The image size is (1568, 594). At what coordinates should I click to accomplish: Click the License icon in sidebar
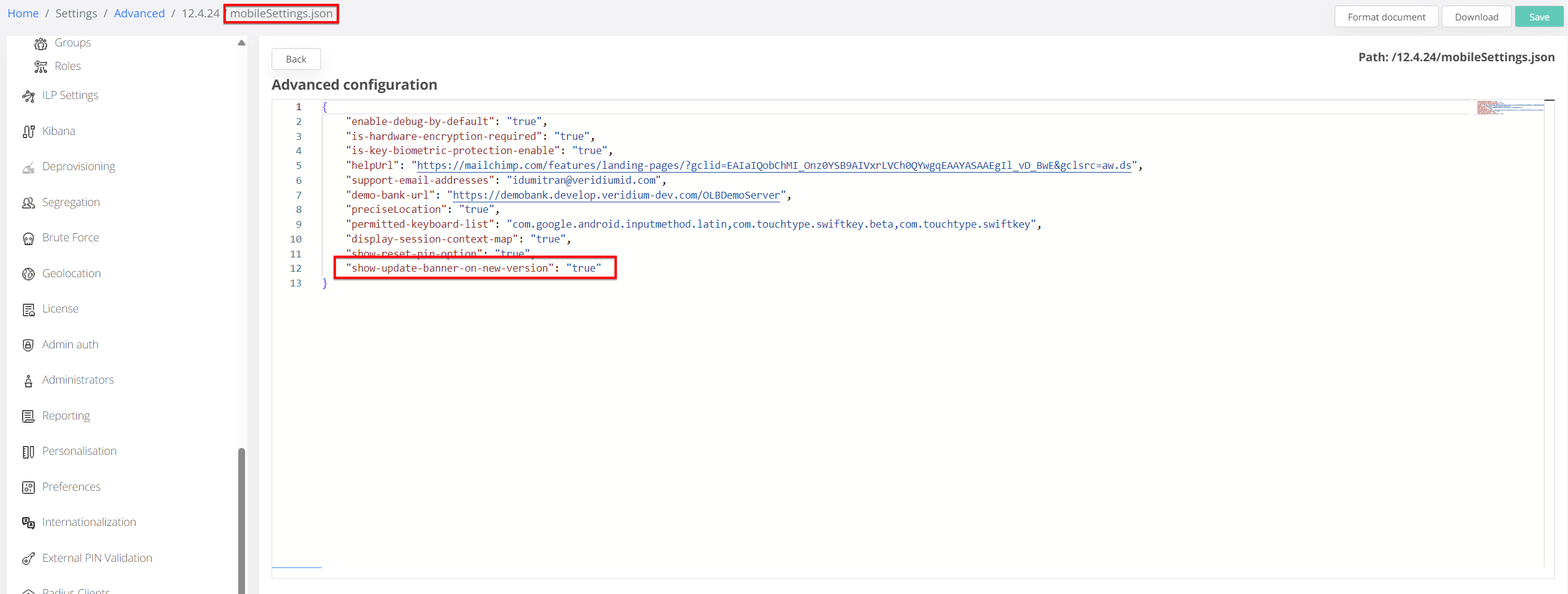[x=28, y=309]
